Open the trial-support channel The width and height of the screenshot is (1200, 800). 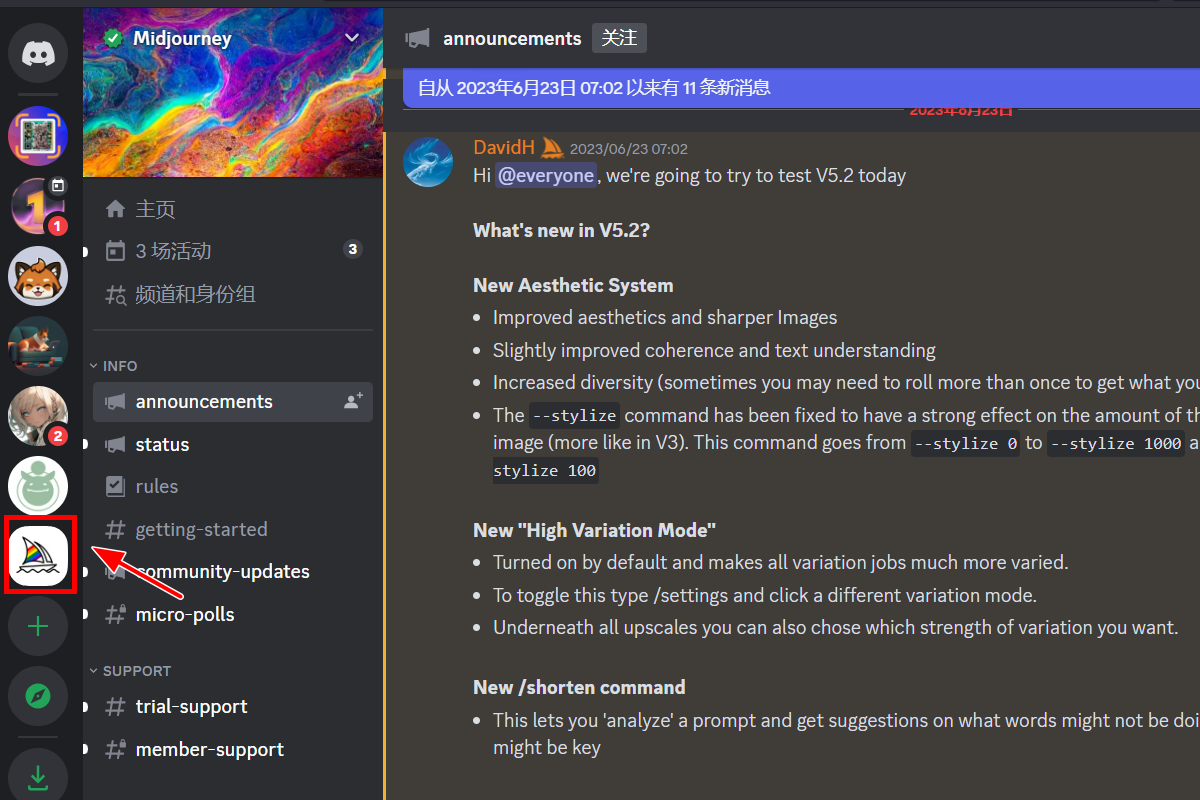click(x=233, y=706)
